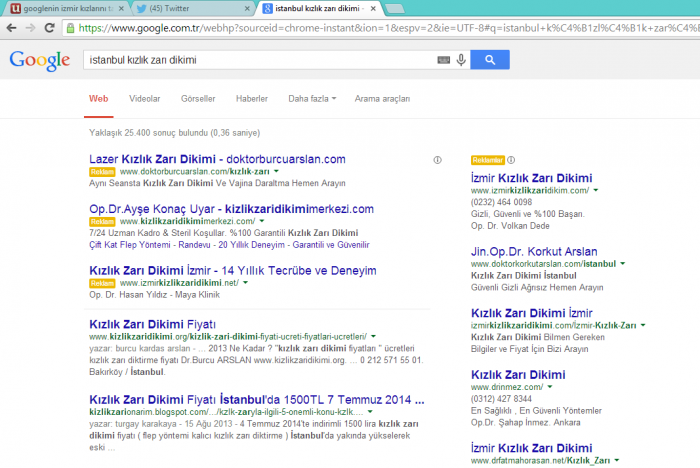700x468 pixels.
Task: Click Çift Kat Flep Yöntemi sitelink
Action: point(129,245)
